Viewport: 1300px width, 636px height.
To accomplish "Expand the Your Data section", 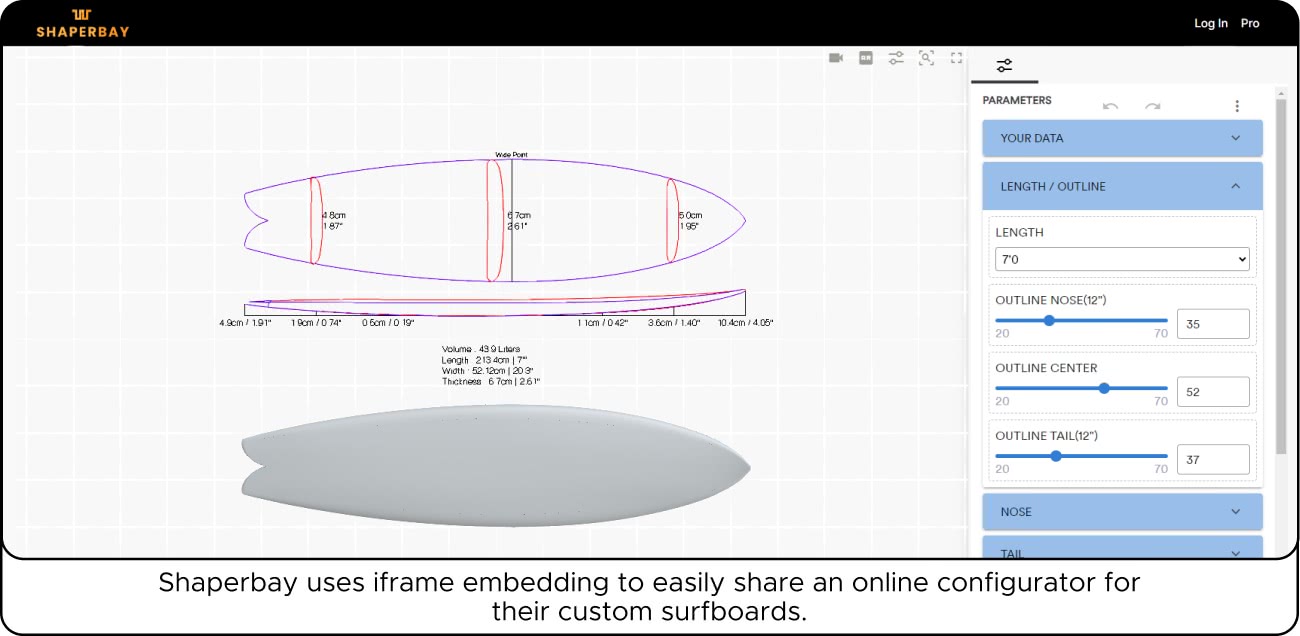I will (x=1122, y=138).
